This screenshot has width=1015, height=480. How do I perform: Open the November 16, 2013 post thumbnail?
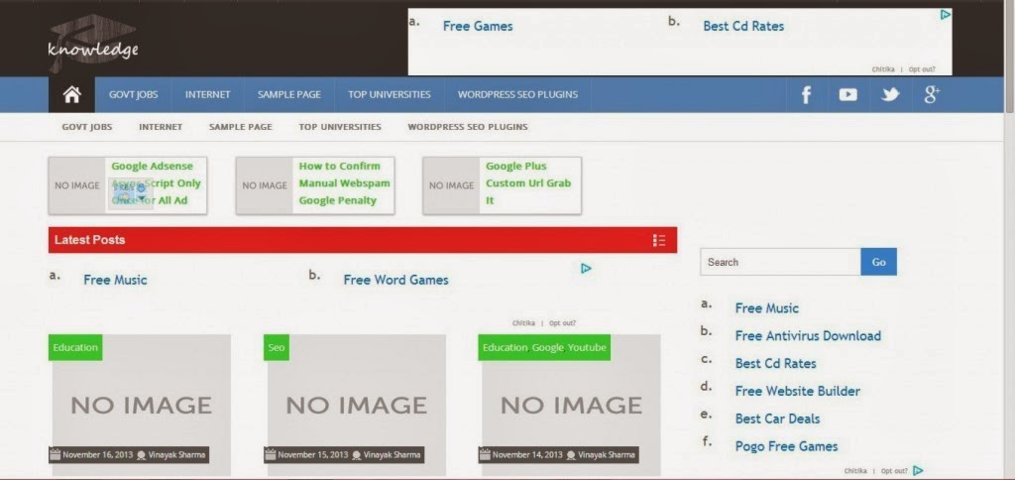click(141, 405)
